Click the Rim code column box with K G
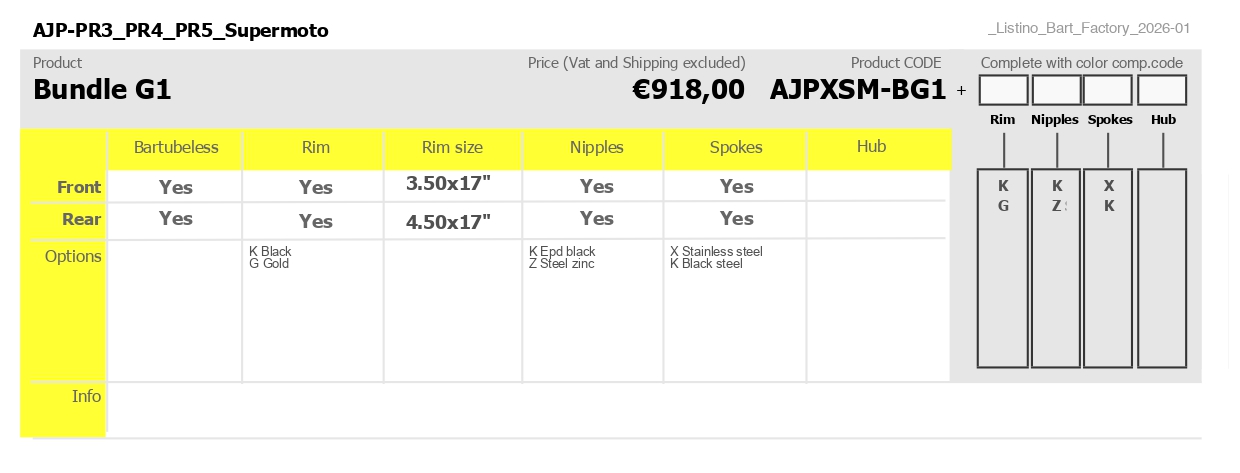The height and width of the screenshot is (473, 1240). coord(1003,269)
